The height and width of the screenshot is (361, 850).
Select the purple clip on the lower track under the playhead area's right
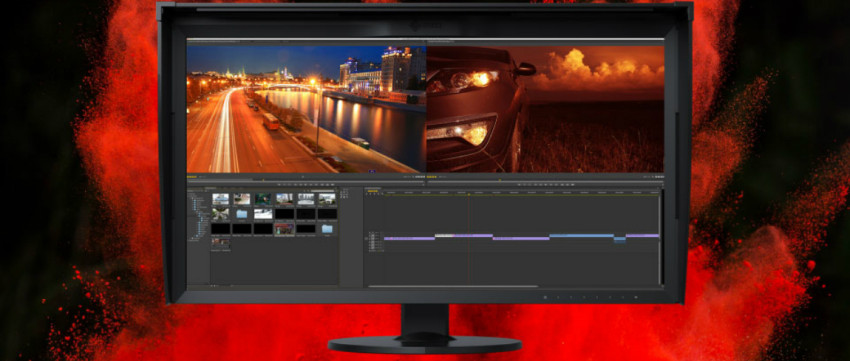click(x=521, y=238)
